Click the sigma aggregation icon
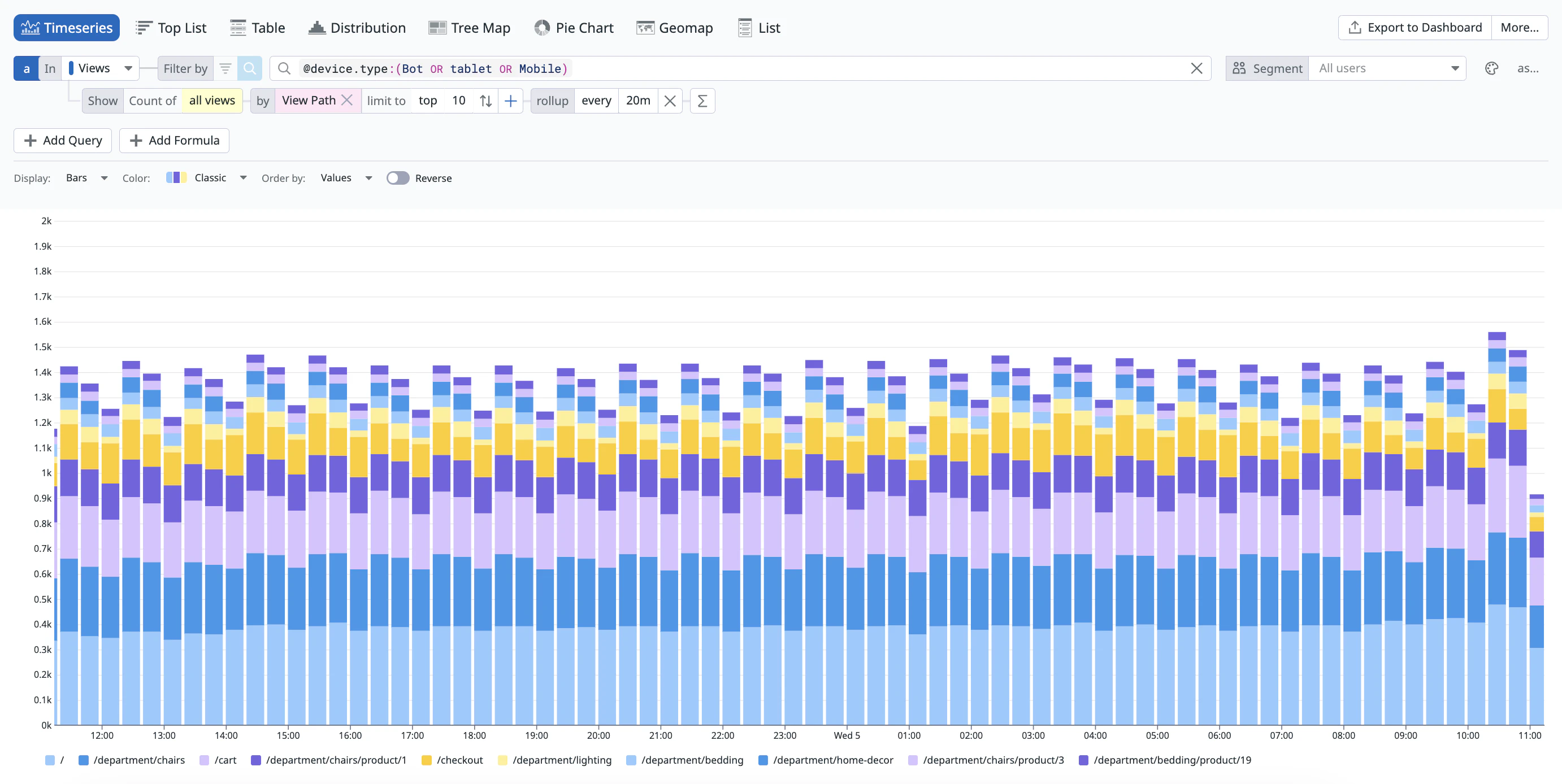 [702, 101]
